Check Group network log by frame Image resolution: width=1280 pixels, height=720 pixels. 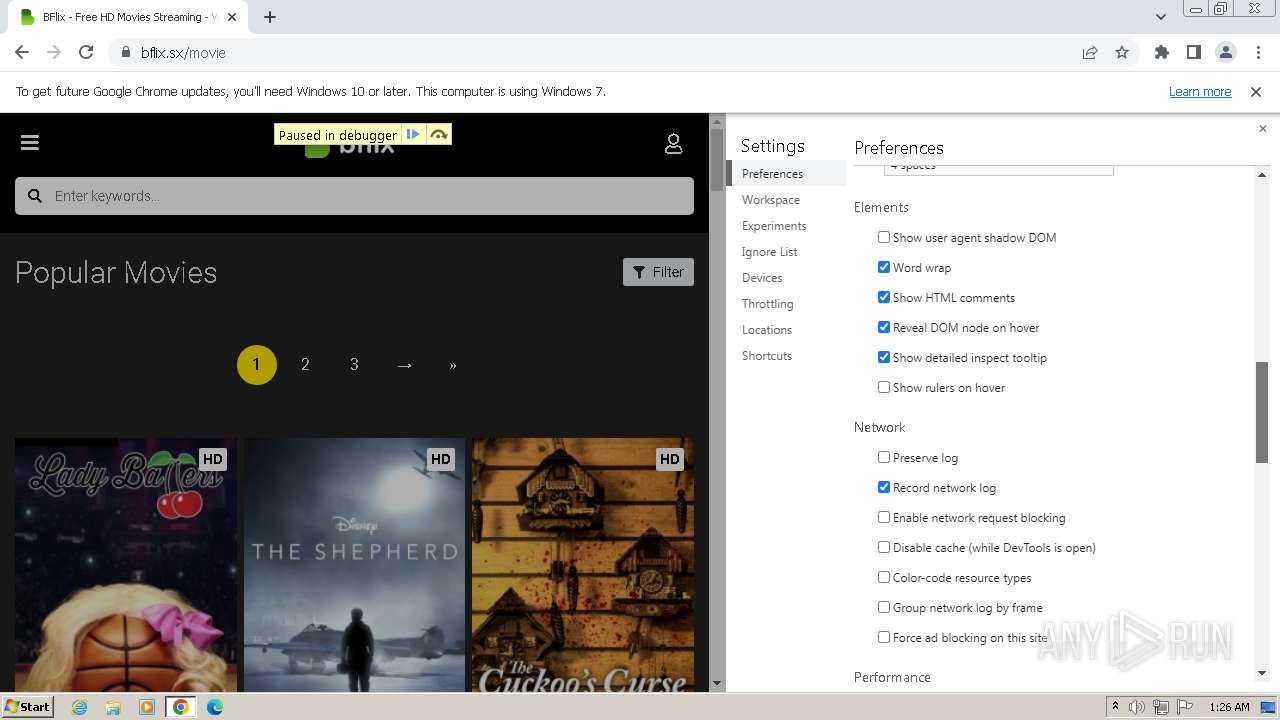pos(884,607)
